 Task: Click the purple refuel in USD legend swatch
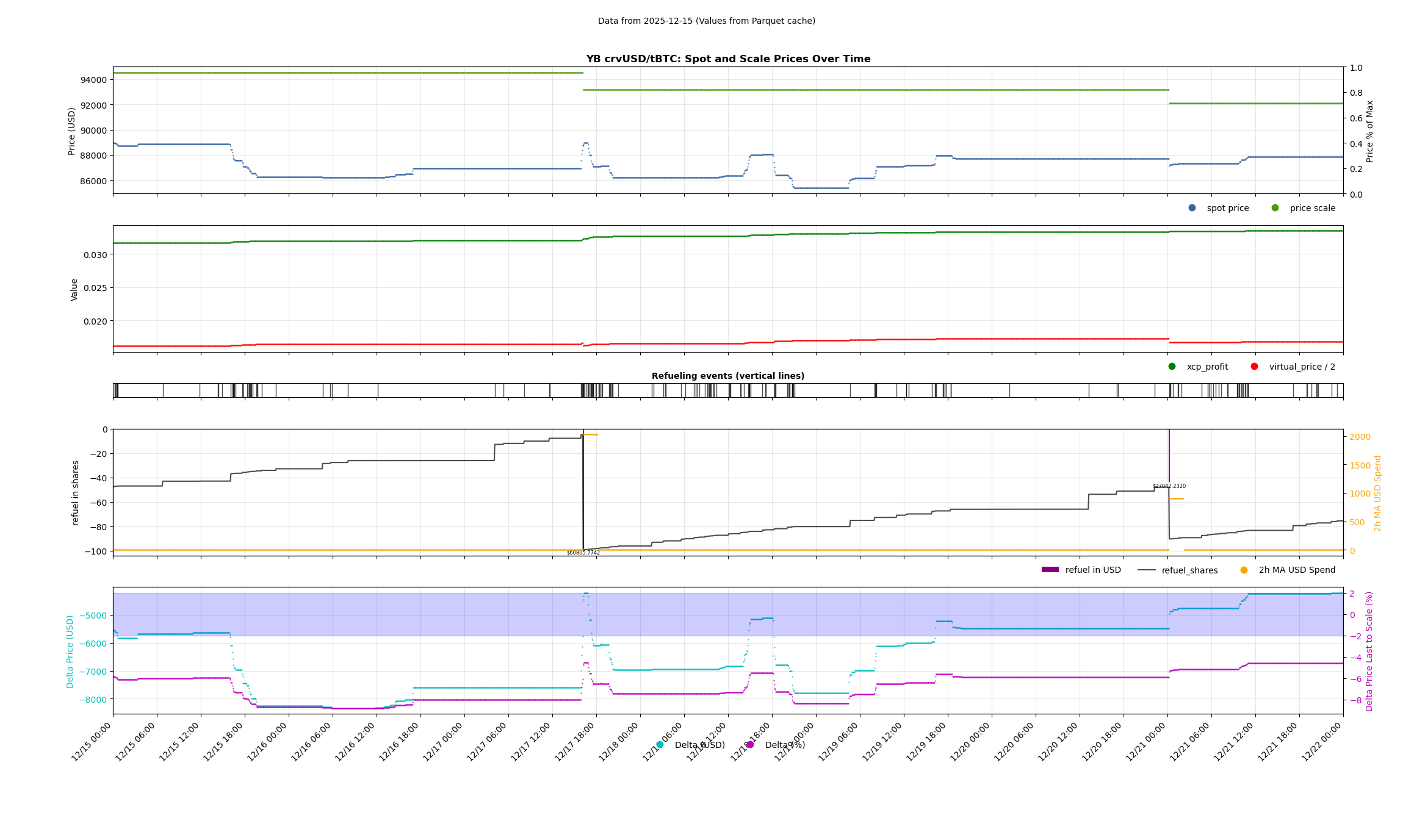pyautogui.click(x=1050, y=570)
